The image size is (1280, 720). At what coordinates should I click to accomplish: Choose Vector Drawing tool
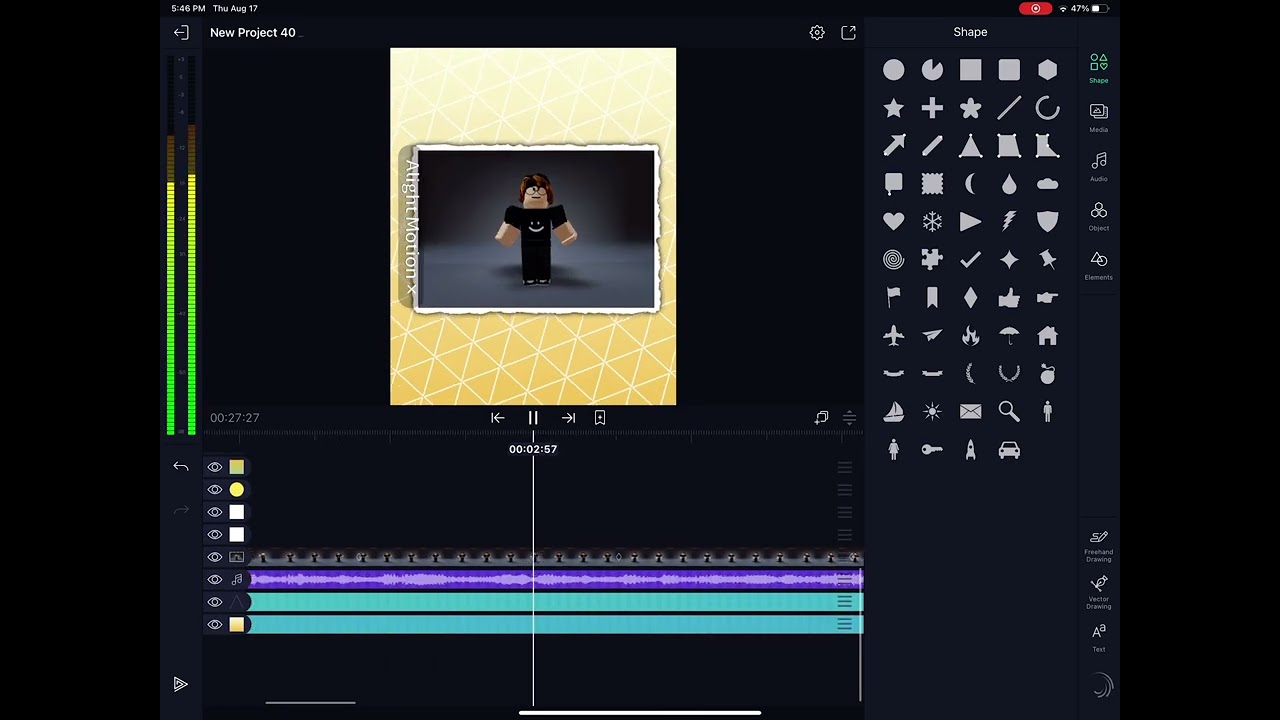1098,592
